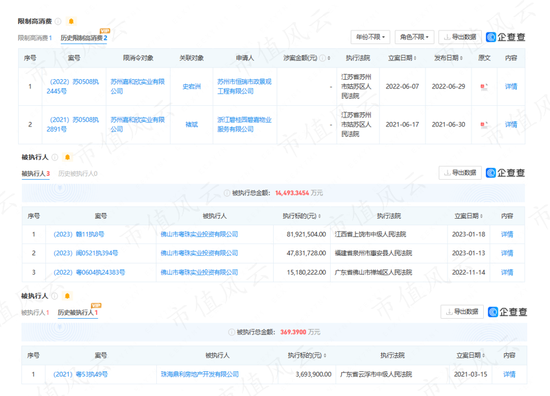Open the case link in the 15,180,222.00 row
Viewport: 550px width, 396px height.
tap(89, 273)
